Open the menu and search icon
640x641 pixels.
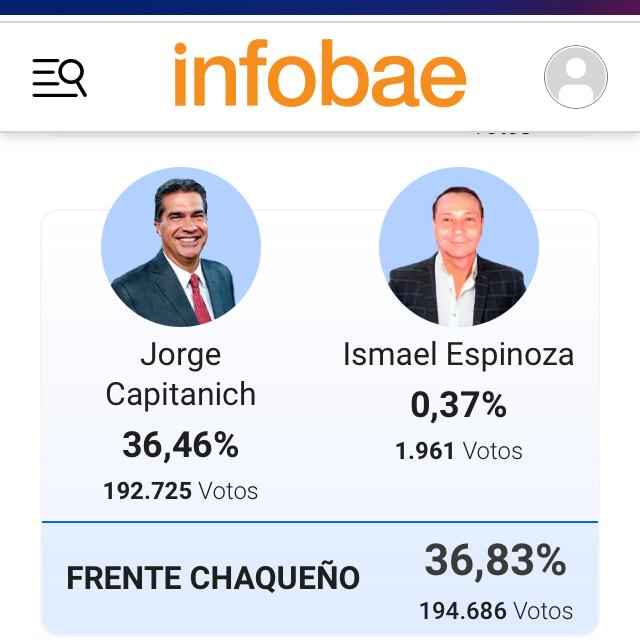pos(59,78)
